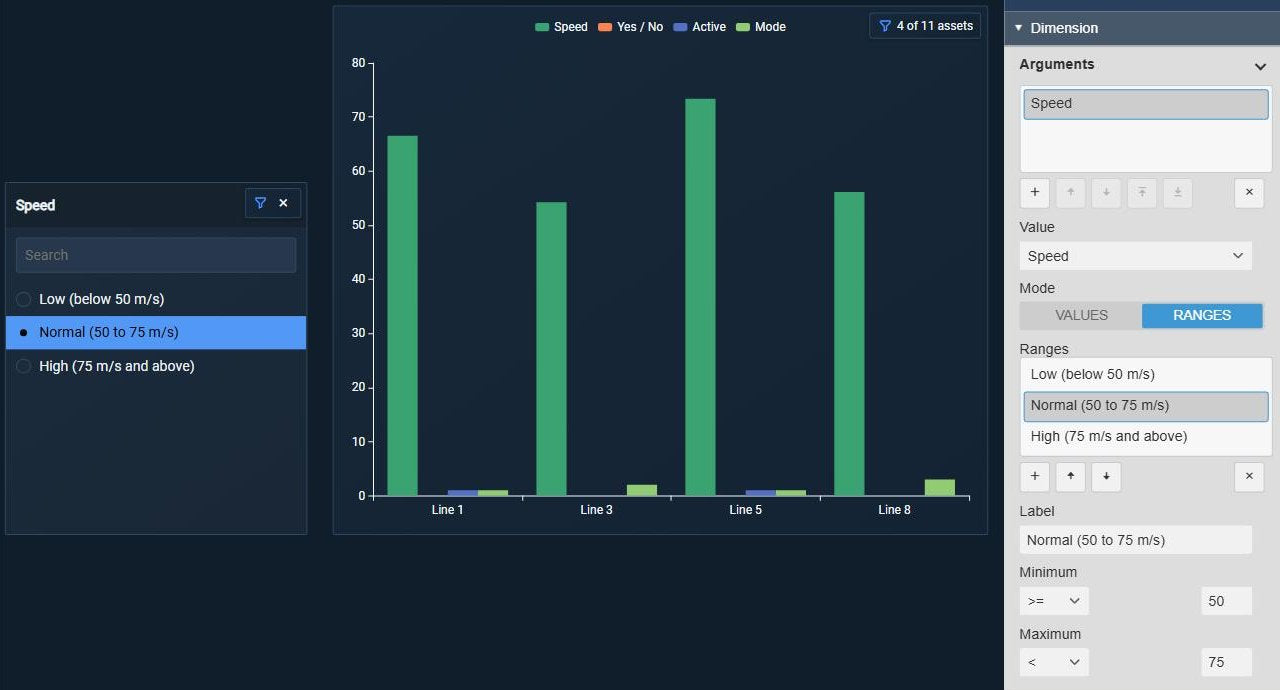Open the Minimum operator dropdown (>=)
1280x690 pixels.
1054,601
